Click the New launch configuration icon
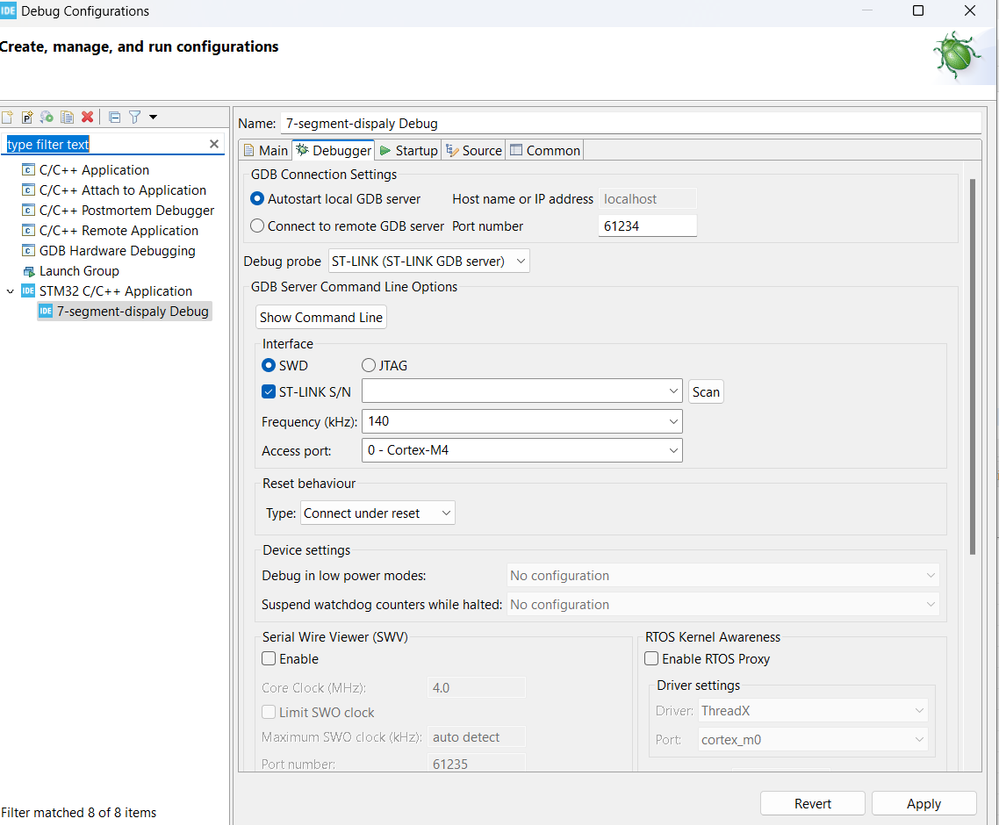 pos(7,117)
